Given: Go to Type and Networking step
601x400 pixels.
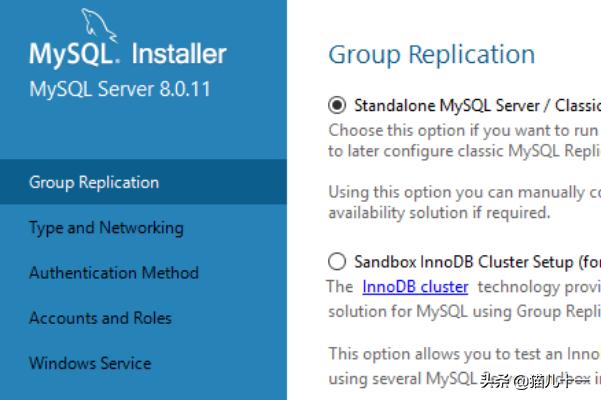Looking at the screenshot, I should pyautogui.click(x=106, y=228).
